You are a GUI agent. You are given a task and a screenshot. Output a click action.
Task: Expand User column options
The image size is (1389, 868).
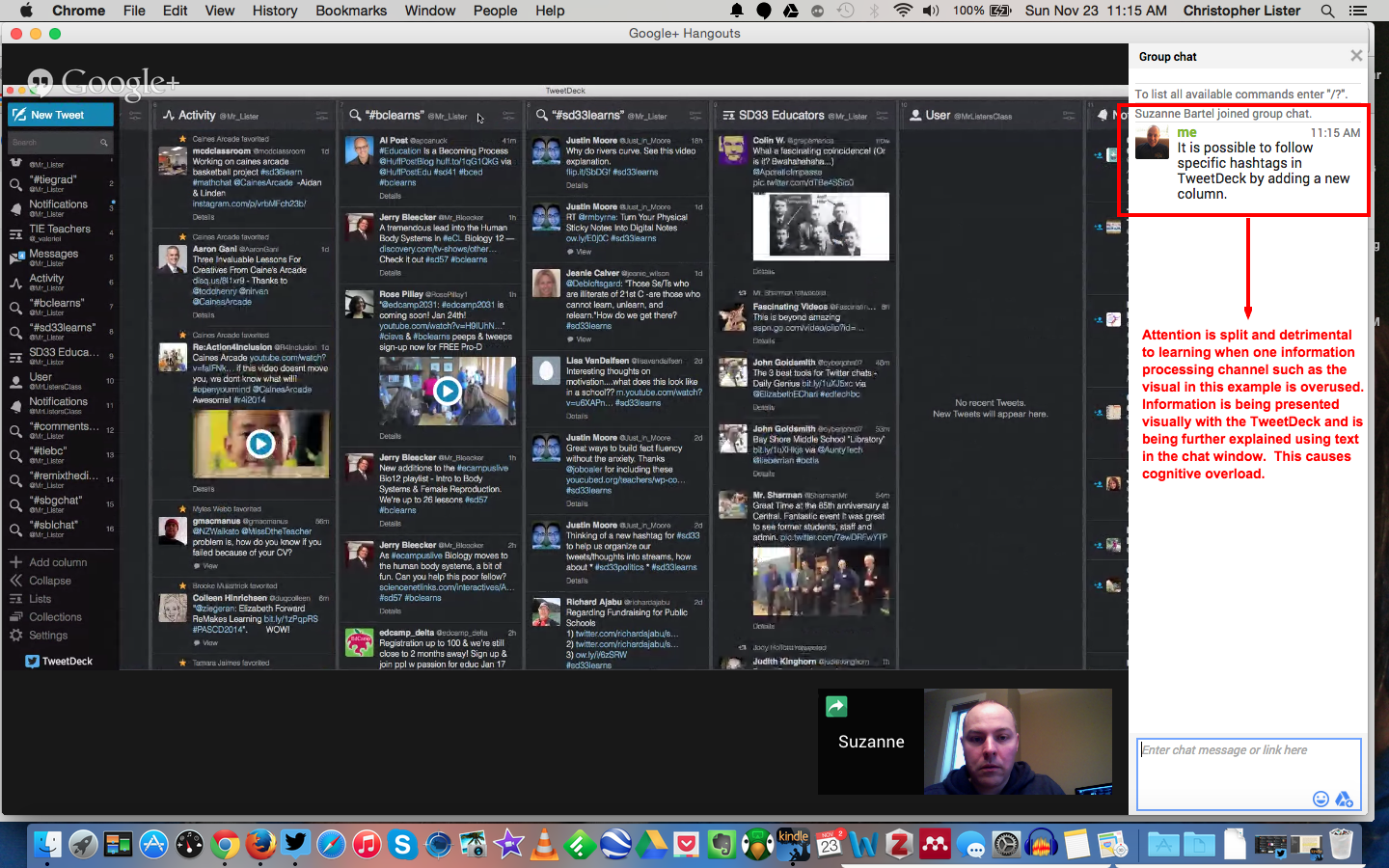(x=1069, y=116)
